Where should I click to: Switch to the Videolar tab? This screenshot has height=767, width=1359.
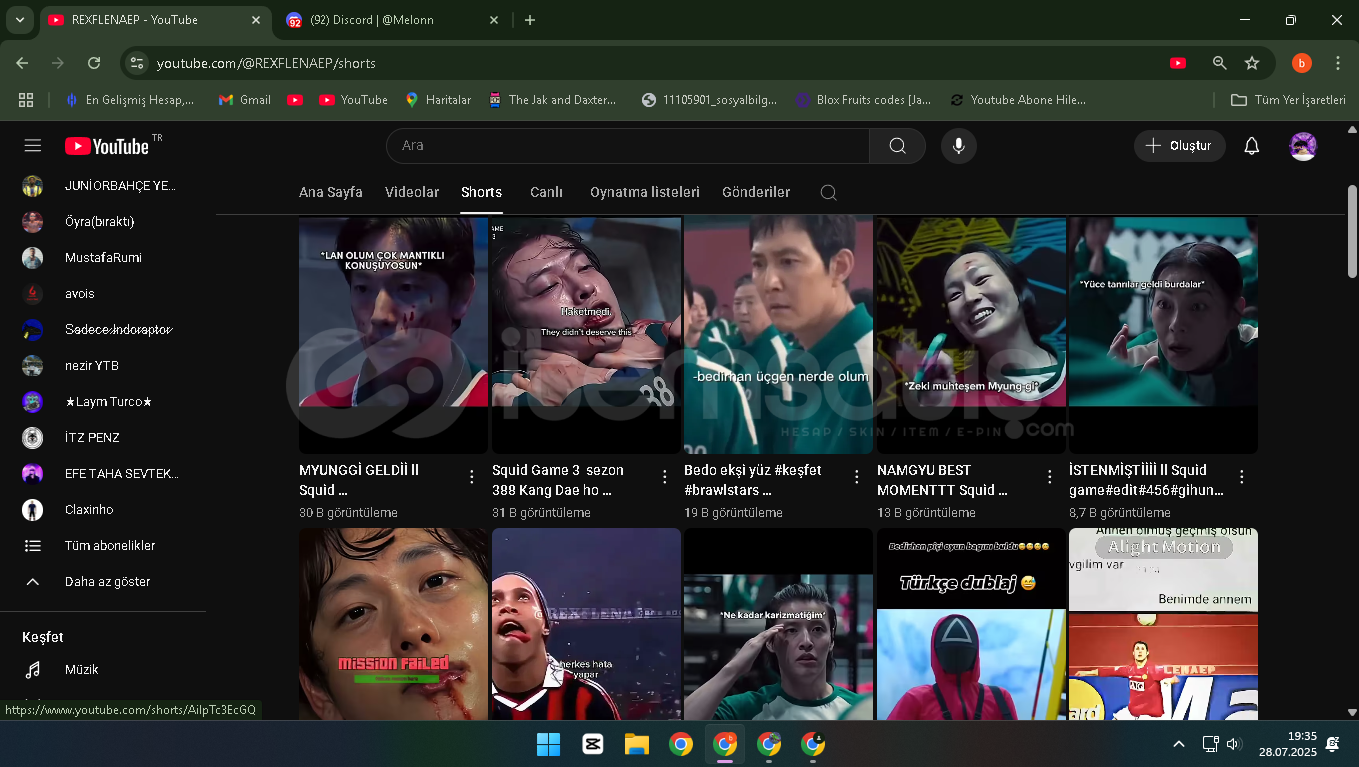412,192
